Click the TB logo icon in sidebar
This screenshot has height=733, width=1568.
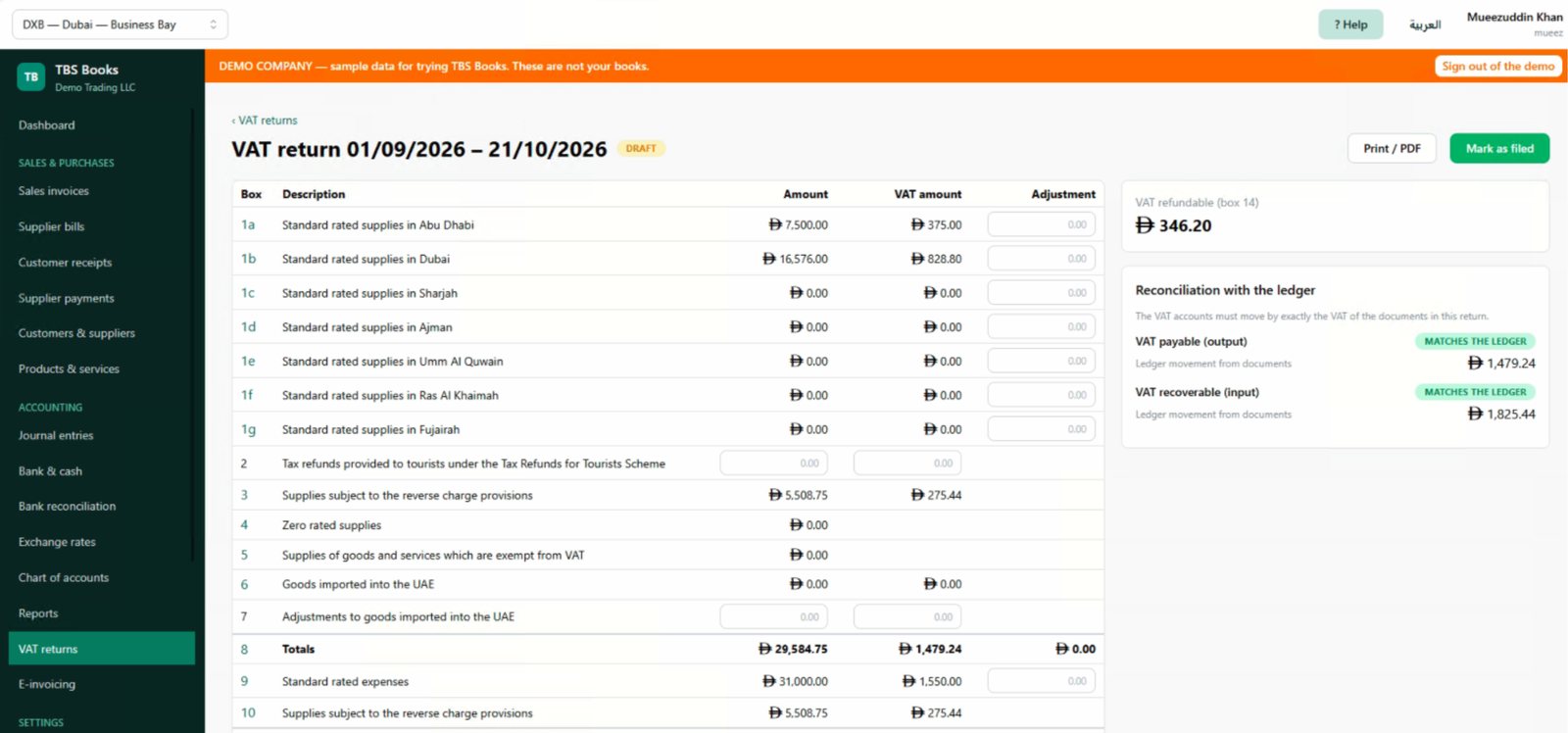31,76
